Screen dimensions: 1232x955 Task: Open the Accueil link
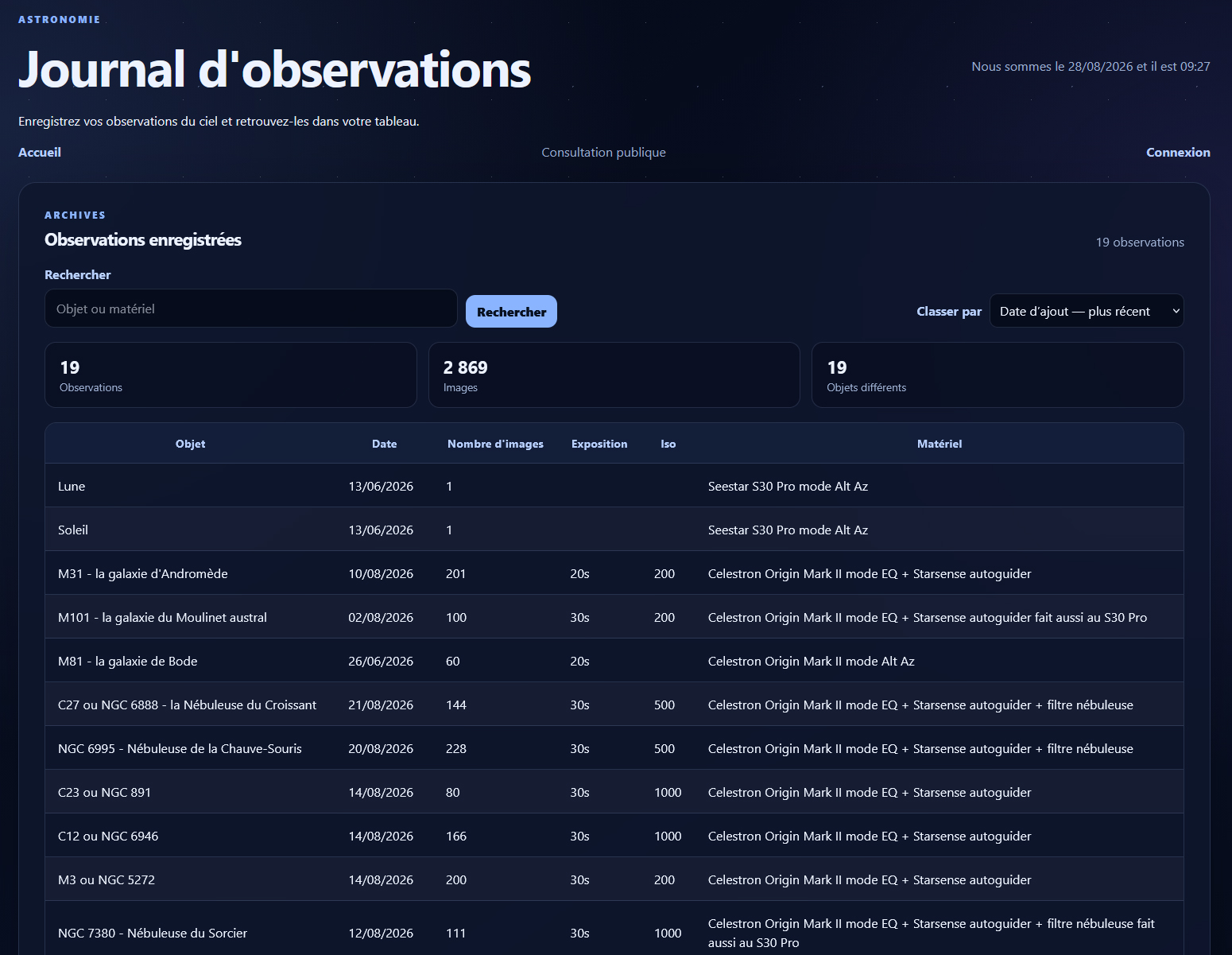40,152
